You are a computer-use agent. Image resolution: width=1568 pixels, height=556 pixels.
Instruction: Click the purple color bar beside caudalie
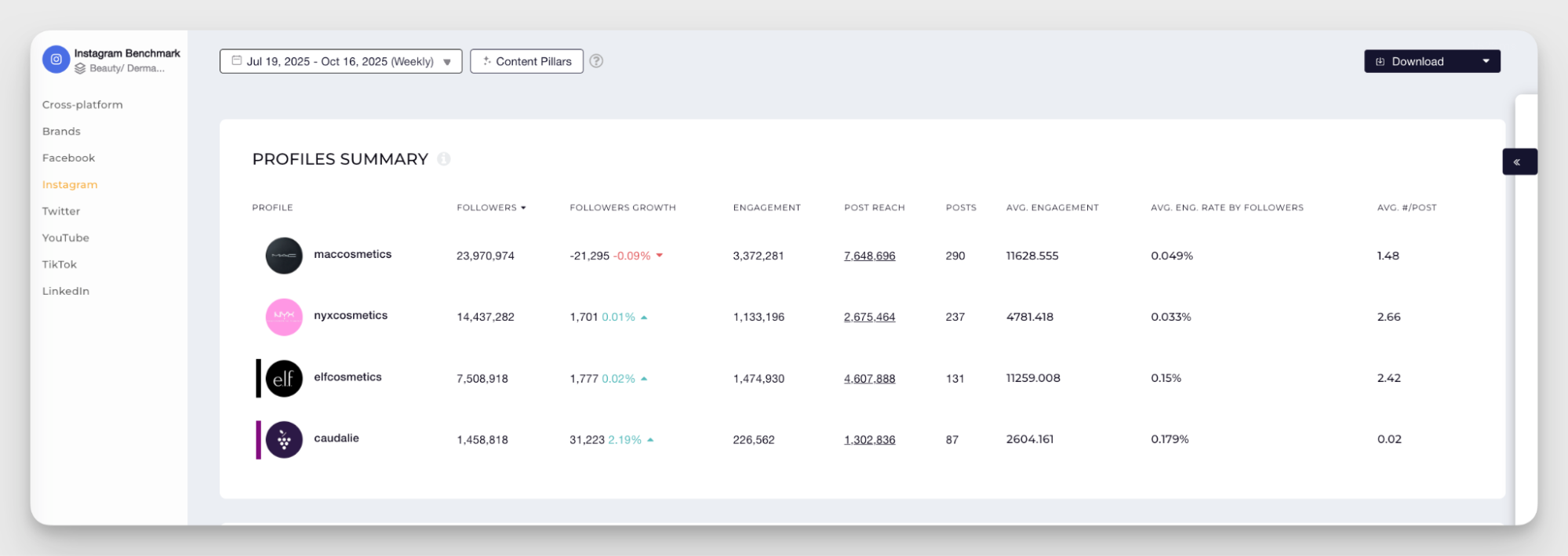[258, 440]
